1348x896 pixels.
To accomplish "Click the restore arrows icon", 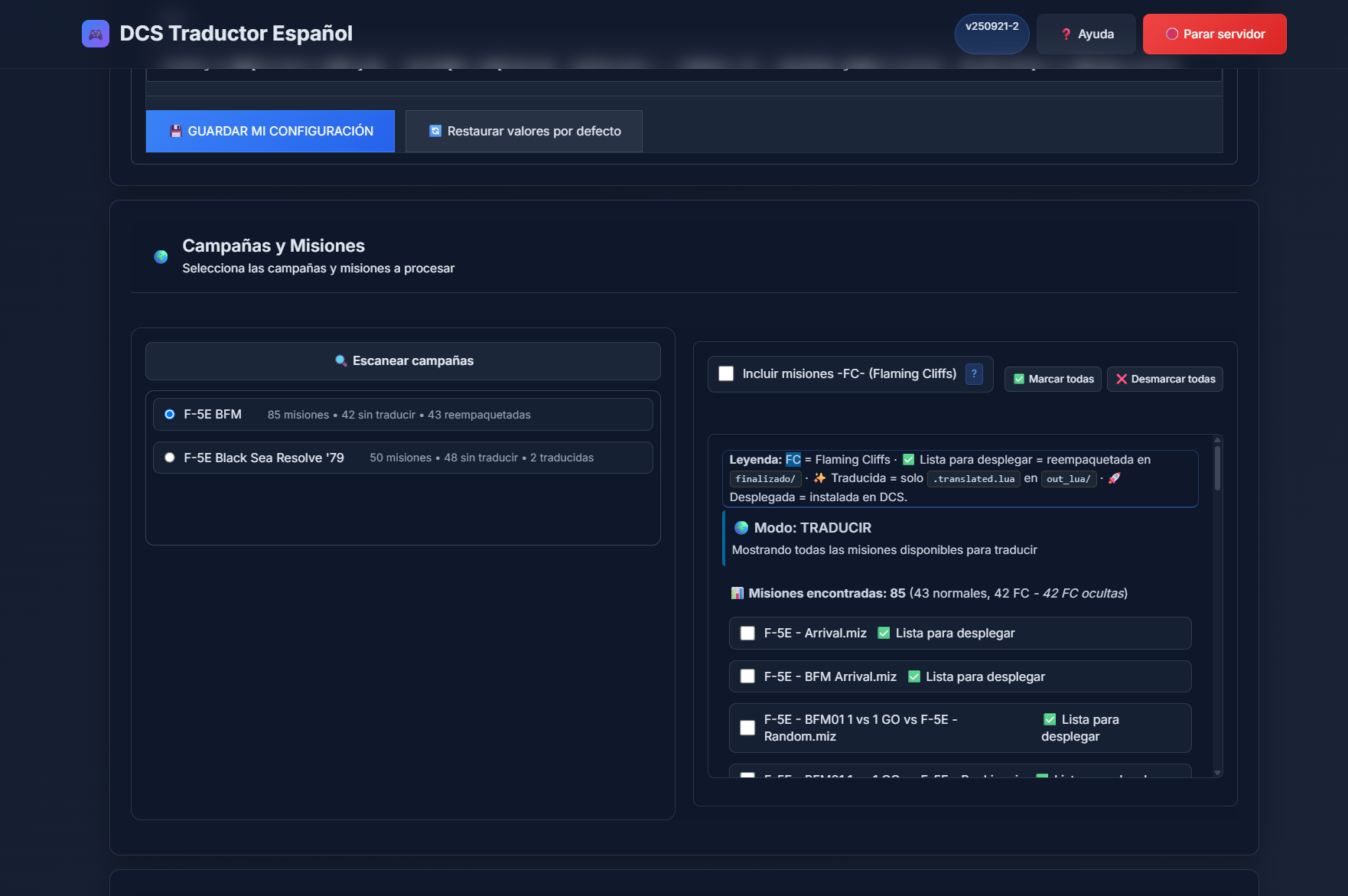I will pyautogui.click(x=435, y=131).
